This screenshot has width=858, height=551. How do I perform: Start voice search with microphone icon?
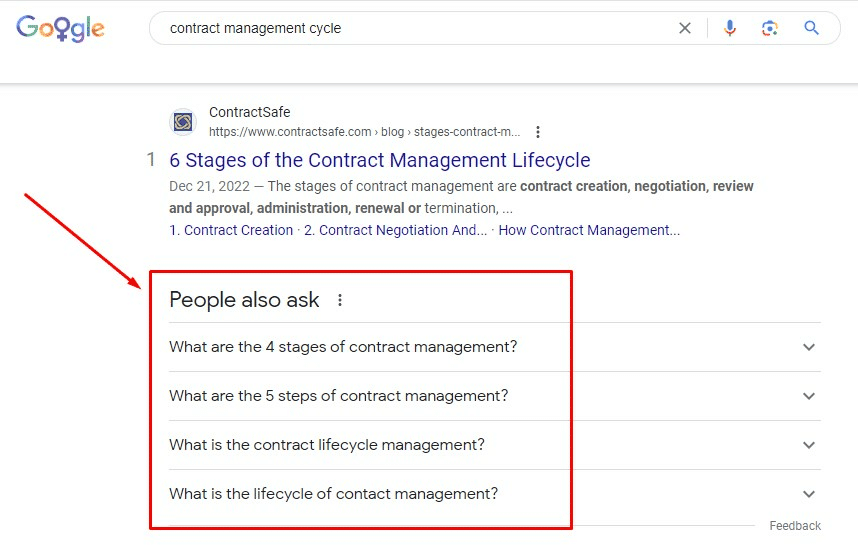[729, 28]
